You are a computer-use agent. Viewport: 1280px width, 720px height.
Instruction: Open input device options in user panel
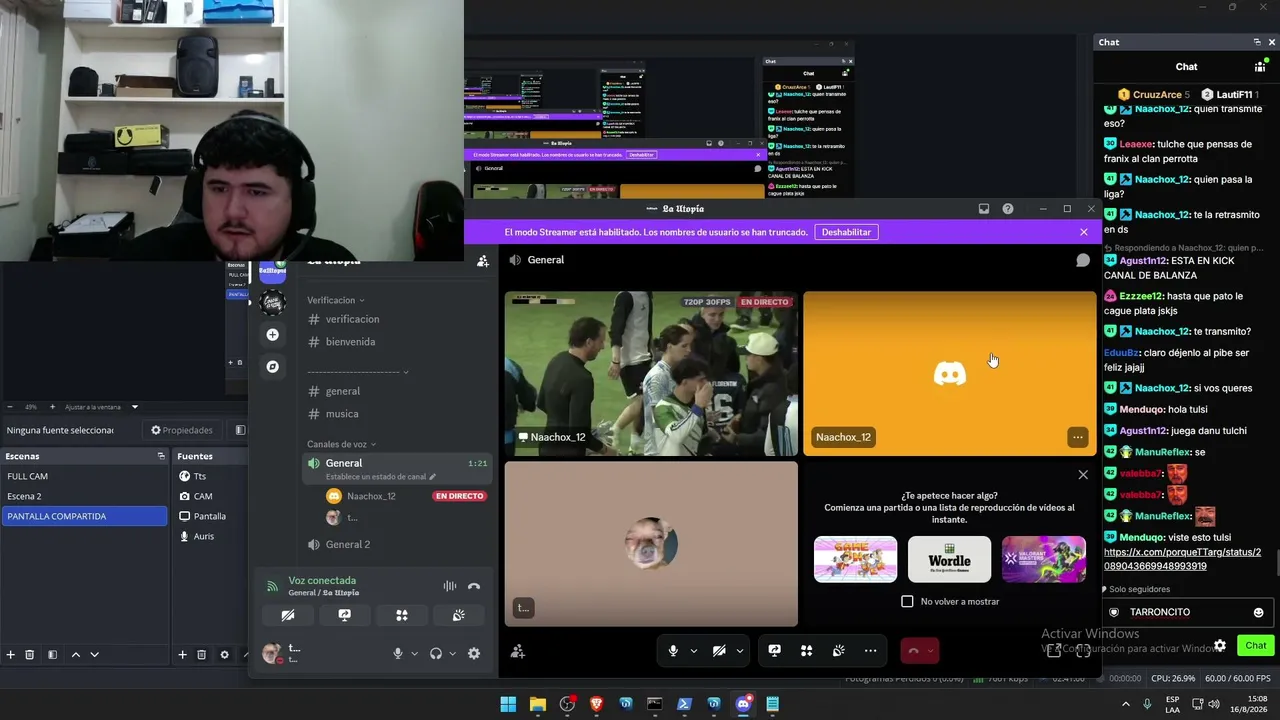pyautogui.click(x=415, y=654)
